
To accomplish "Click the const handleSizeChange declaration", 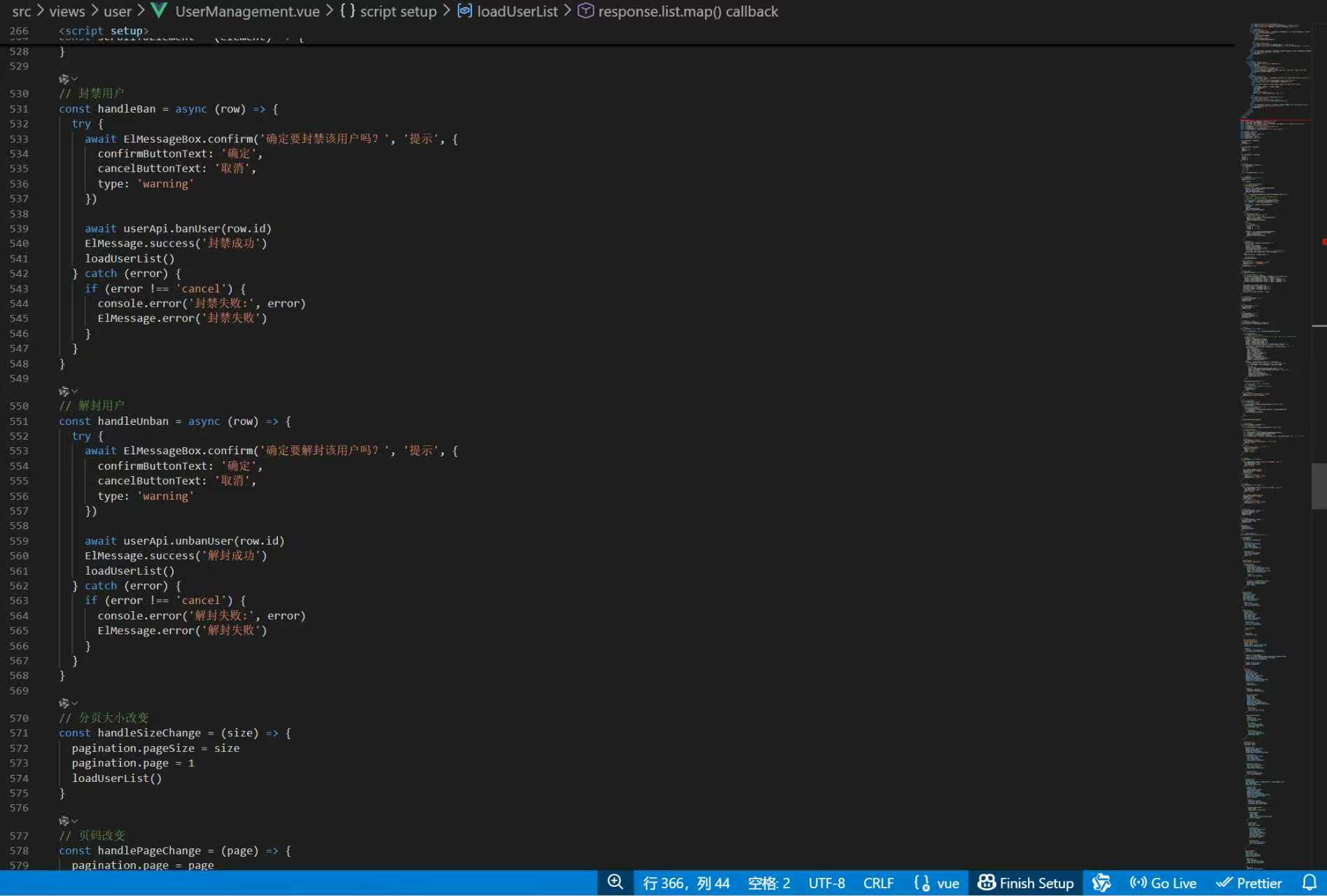I will [x=175, y=733].
